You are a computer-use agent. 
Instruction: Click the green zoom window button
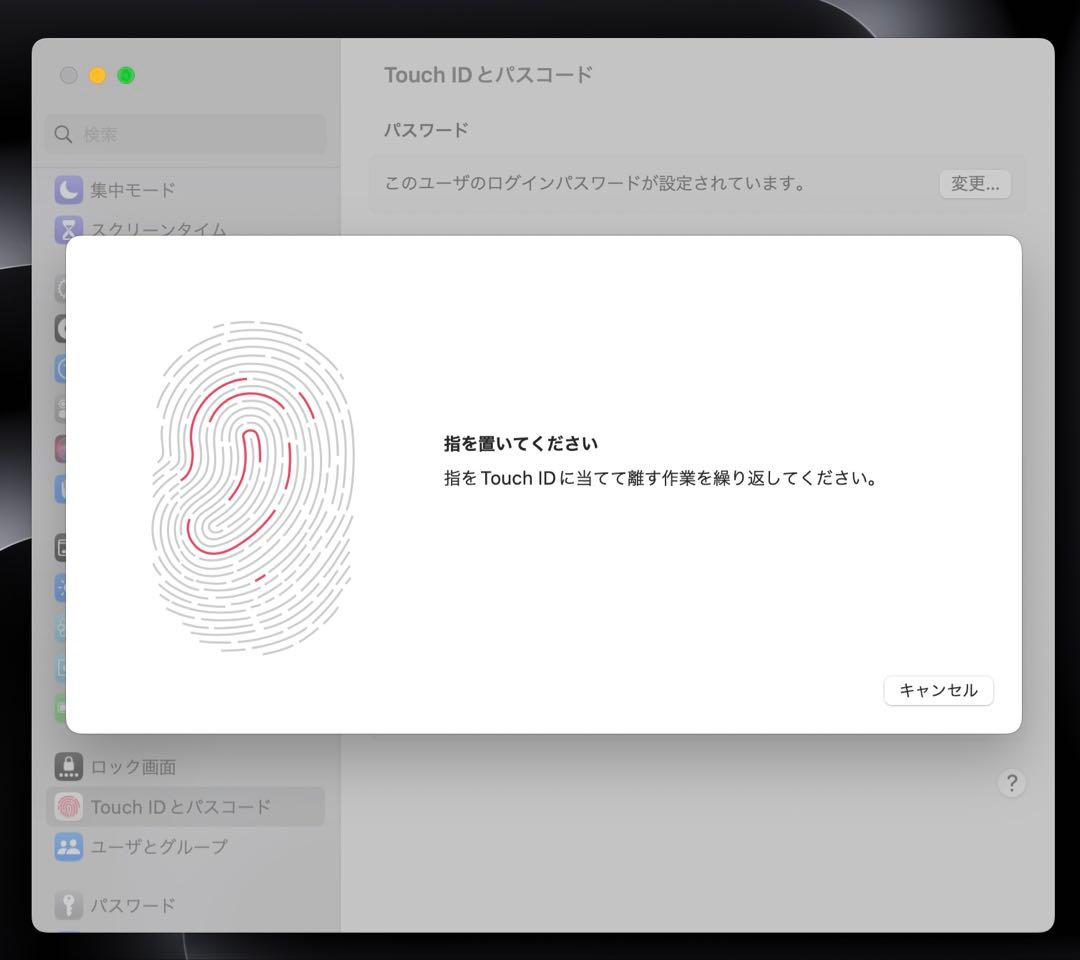point(126,75)
